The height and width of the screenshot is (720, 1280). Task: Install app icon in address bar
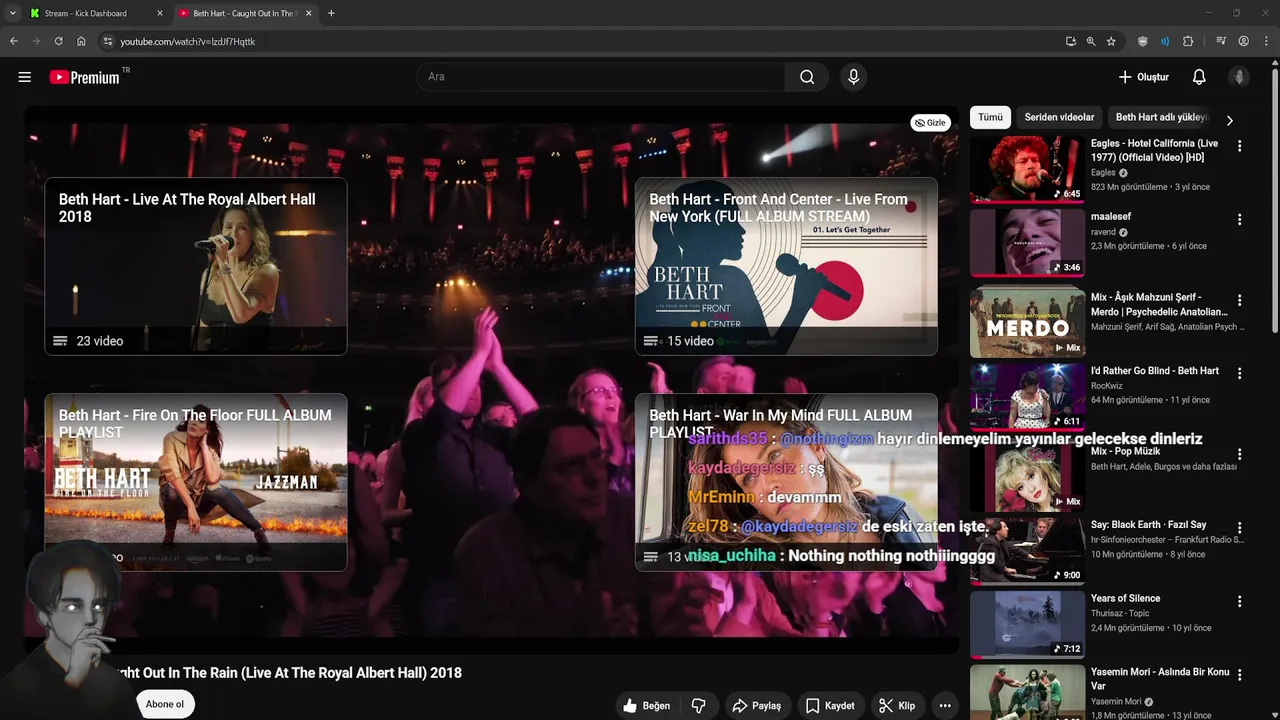(x=1071, y=41)
